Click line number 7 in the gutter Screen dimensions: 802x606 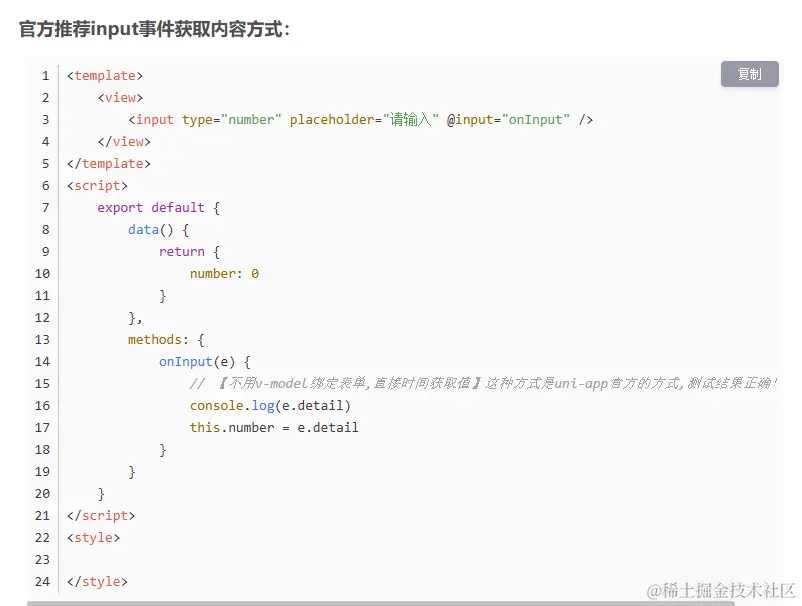46,208
